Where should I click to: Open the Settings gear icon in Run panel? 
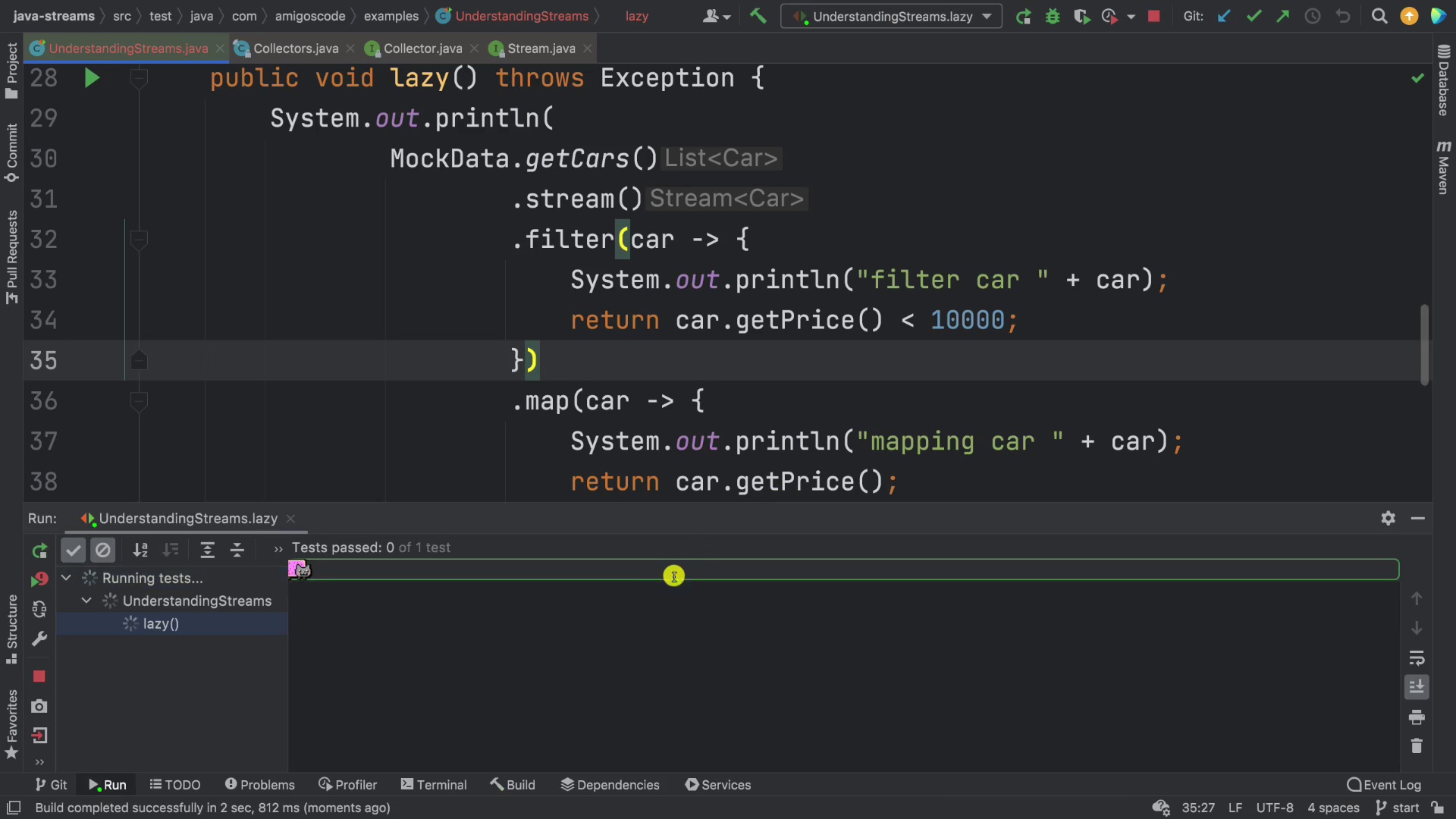click(1388, 518)
